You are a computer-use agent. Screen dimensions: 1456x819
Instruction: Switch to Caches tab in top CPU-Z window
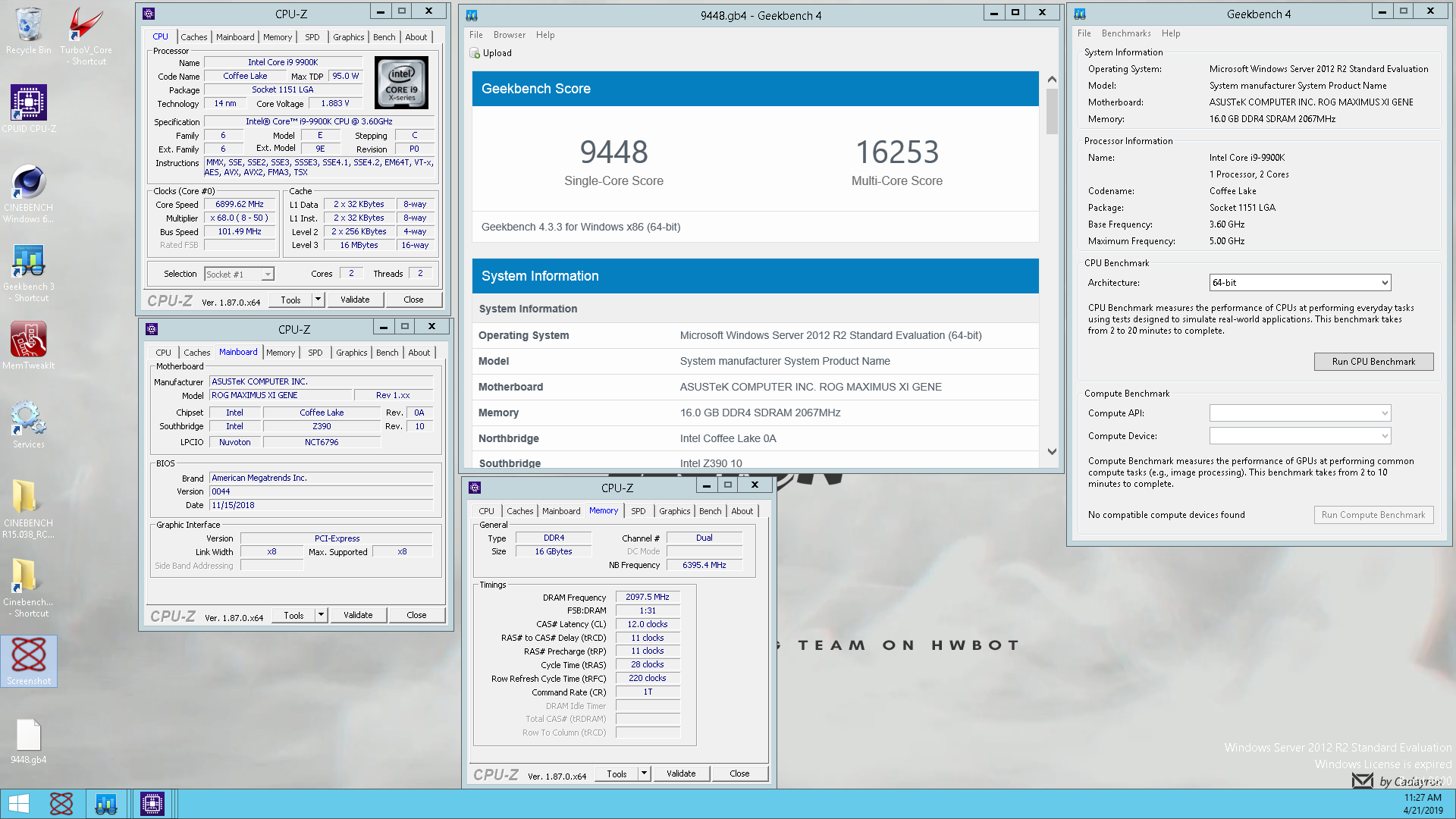tap(193, 37)
